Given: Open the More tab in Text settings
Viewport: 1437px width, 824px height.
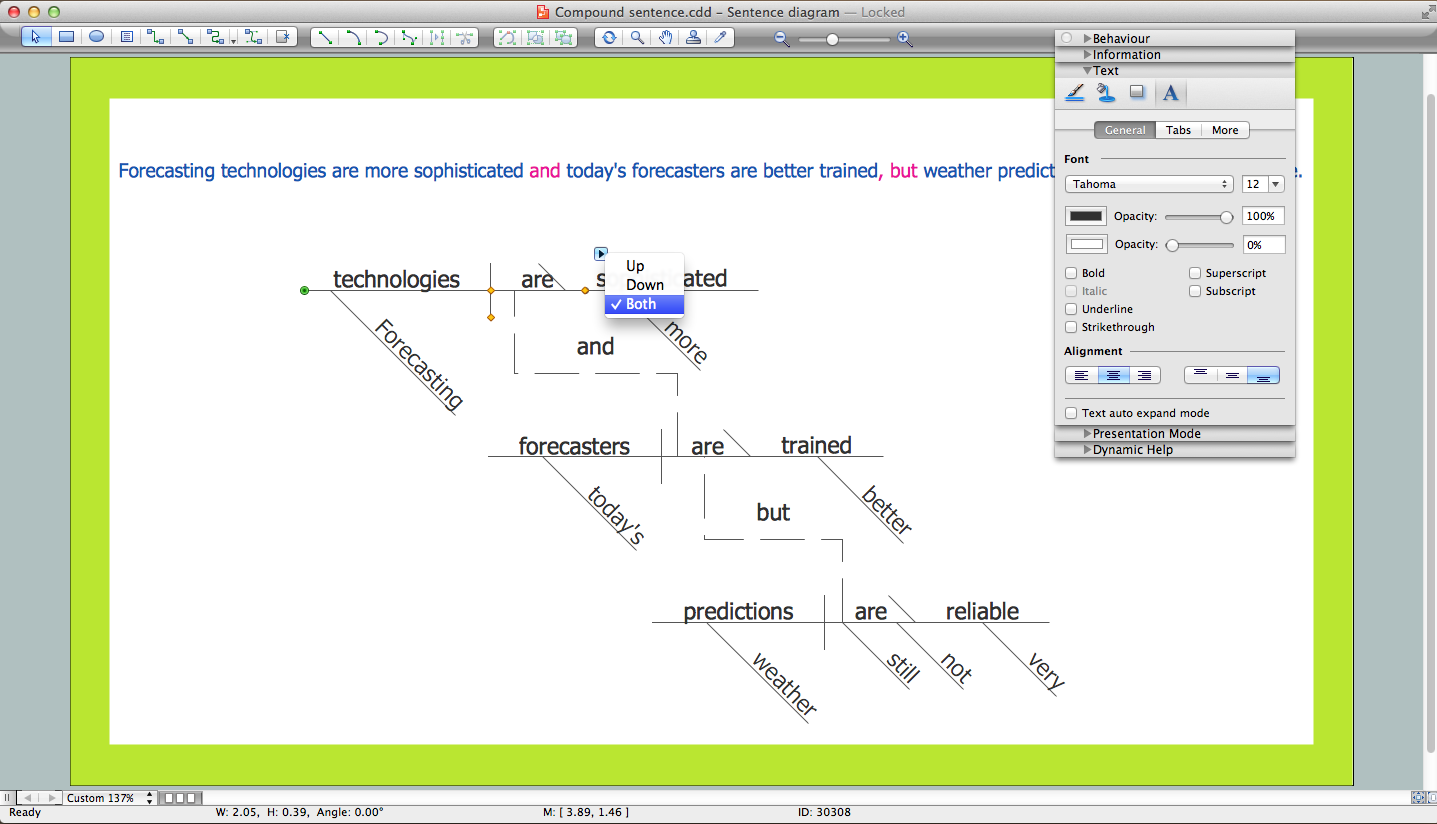Looking at the screenshot, I should (1225, 130).
